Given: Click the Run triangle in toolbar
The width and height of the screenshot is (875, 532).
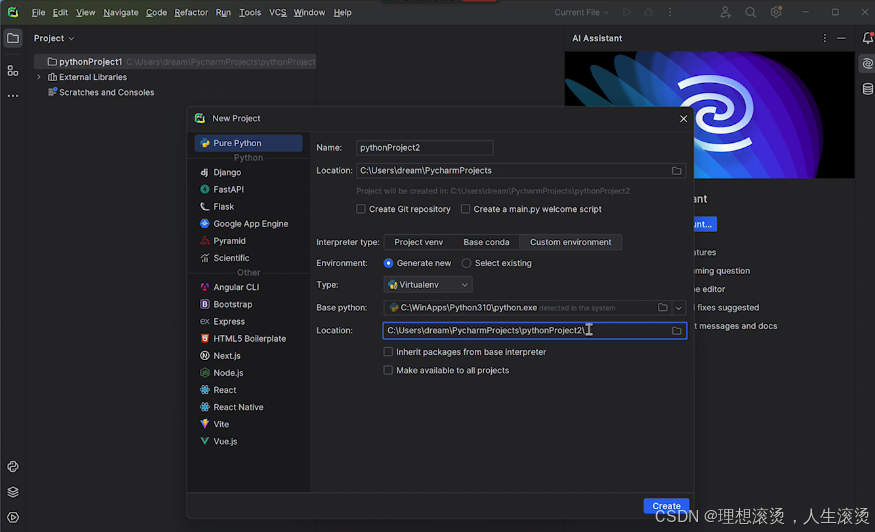Looking at the screenshot, I should (x=627, y=12).
